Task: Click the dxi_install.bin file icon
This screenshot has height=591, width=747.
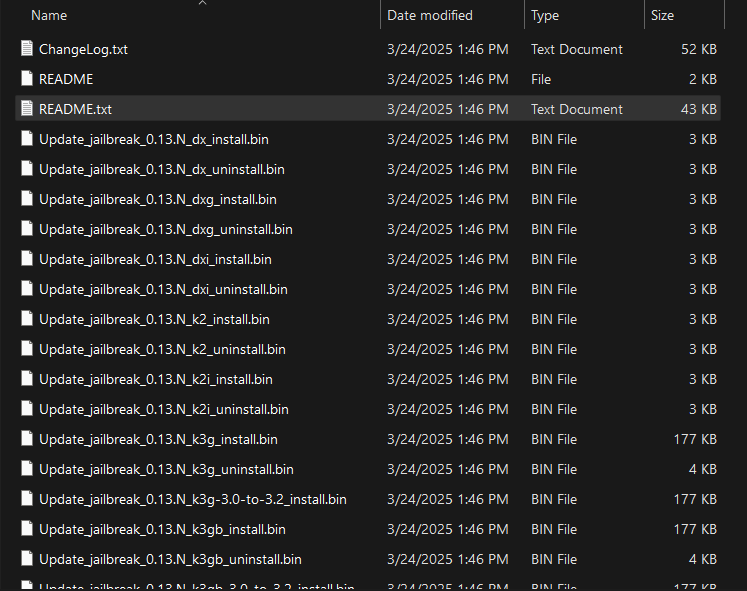Action: [27, 259]
